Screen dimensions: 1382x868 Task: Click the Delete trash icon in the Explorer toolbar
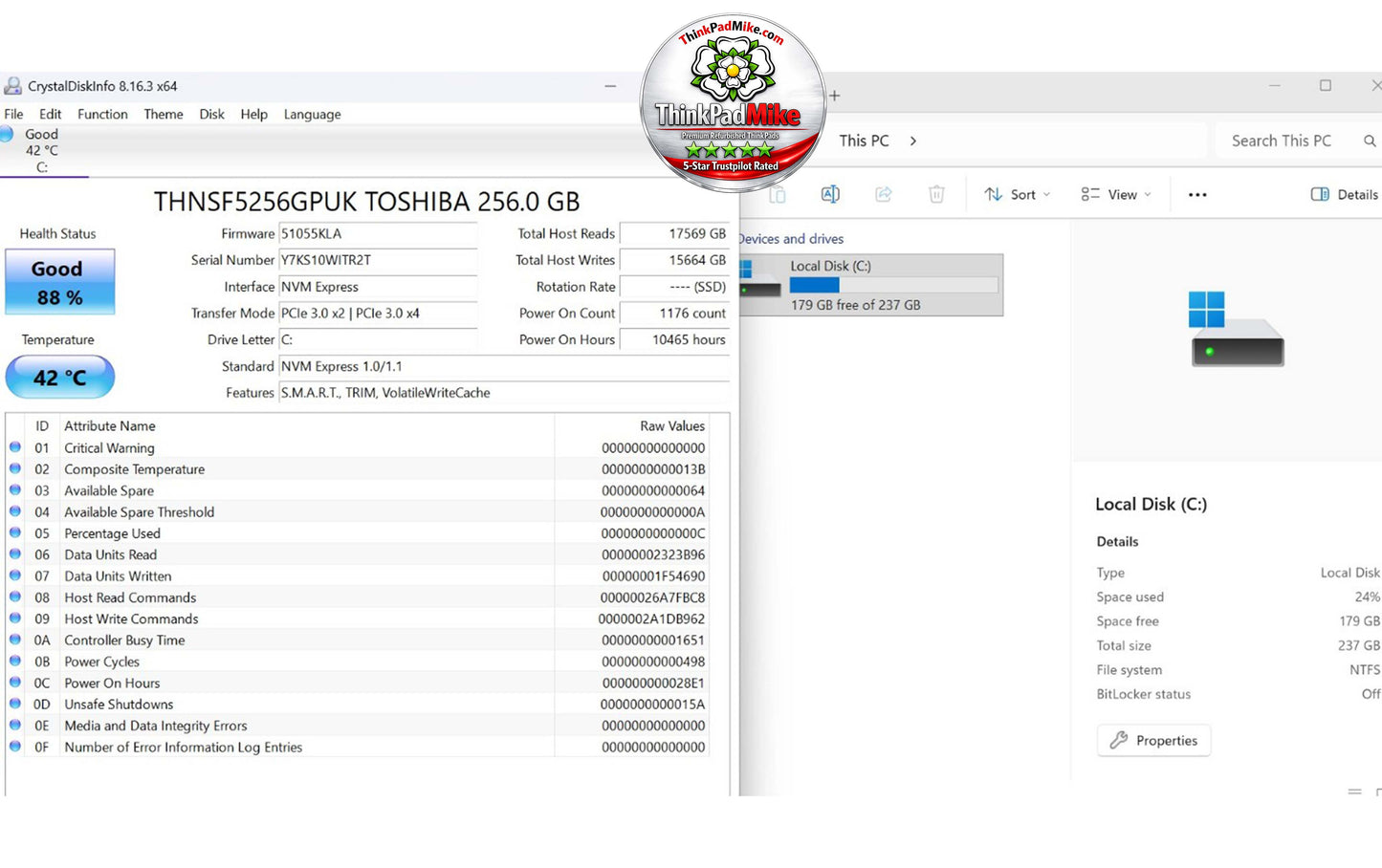click(x=936, y=194)
